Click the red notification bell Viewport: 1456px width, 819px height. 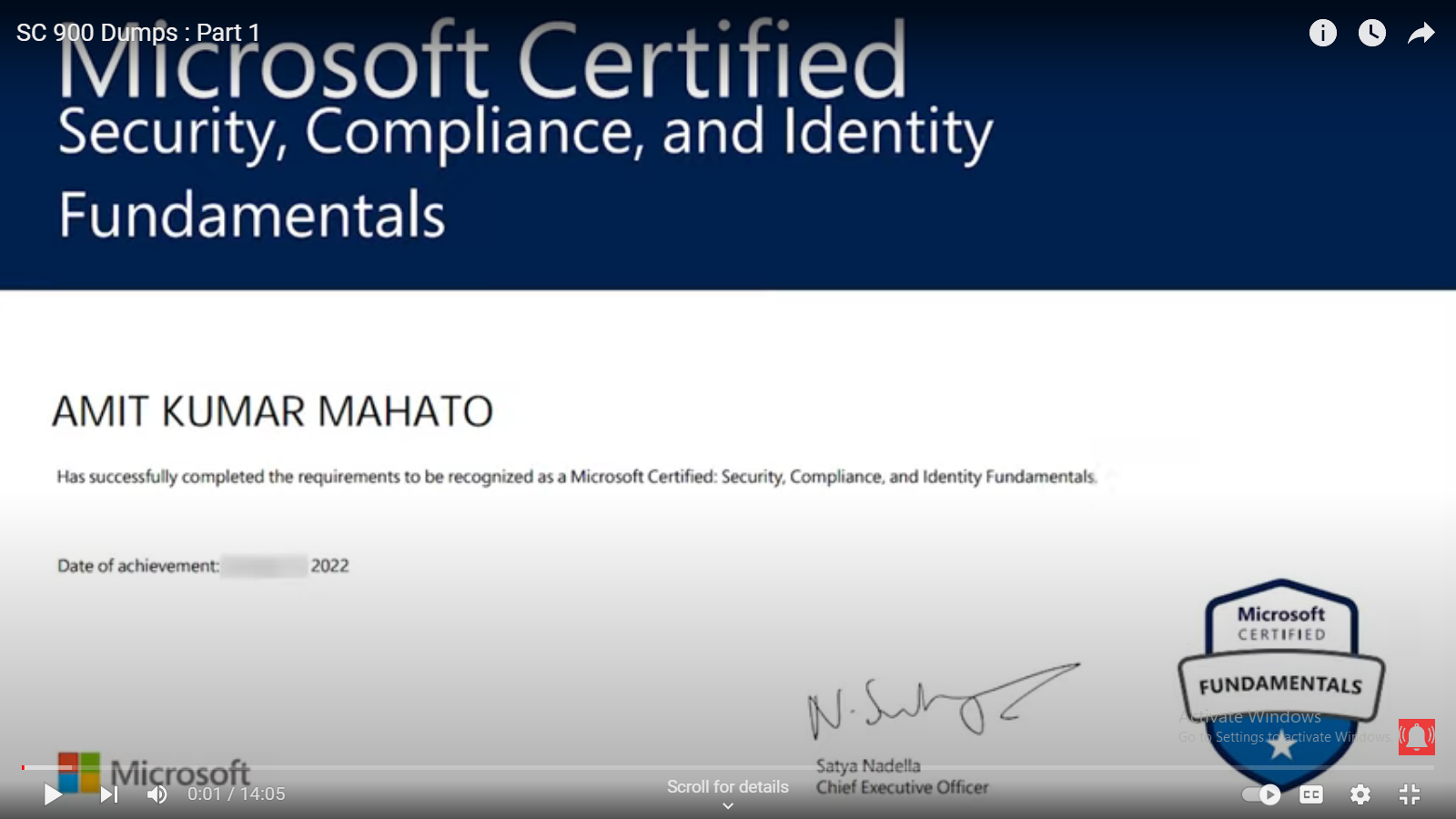point(1417,737)
